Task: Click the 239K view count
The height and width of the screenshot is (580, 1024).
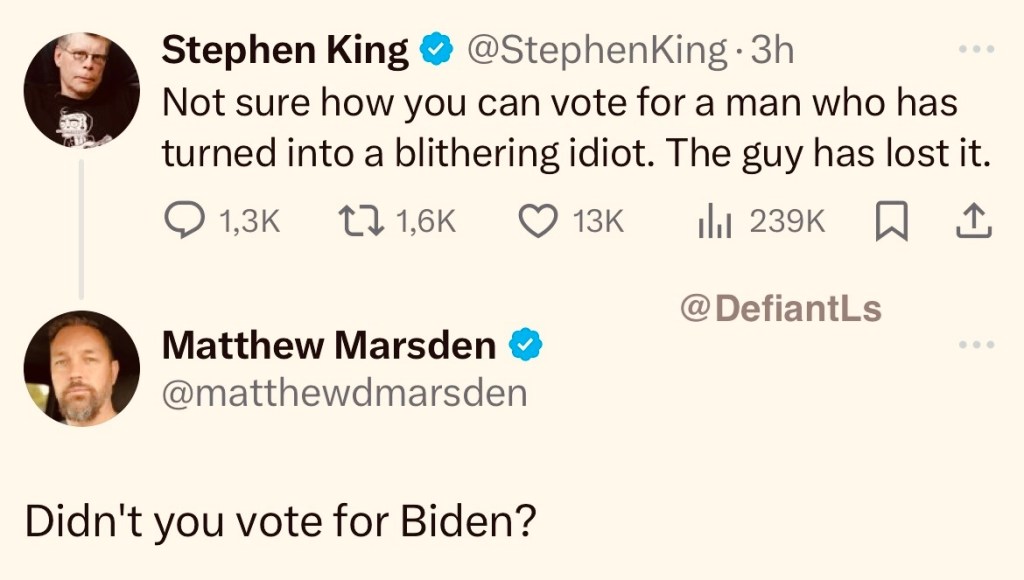Action: [x=787, y=222]
